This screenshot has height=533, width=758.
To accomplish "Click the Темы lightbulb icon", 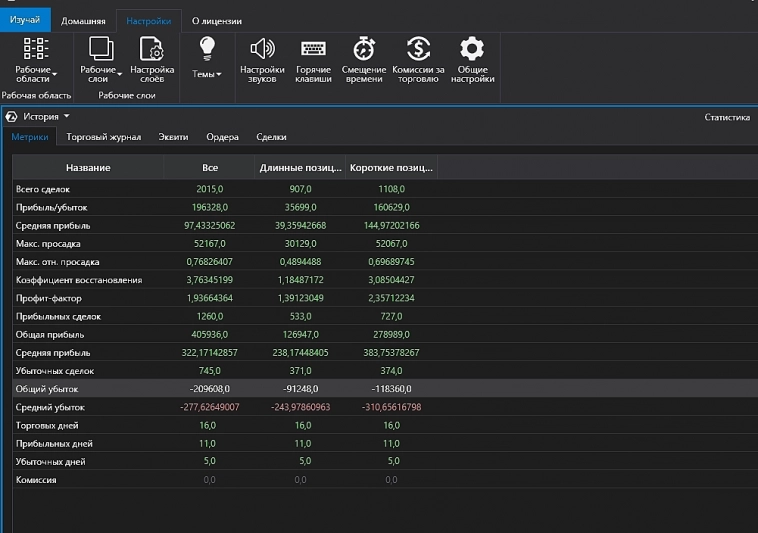I will 207,47.
